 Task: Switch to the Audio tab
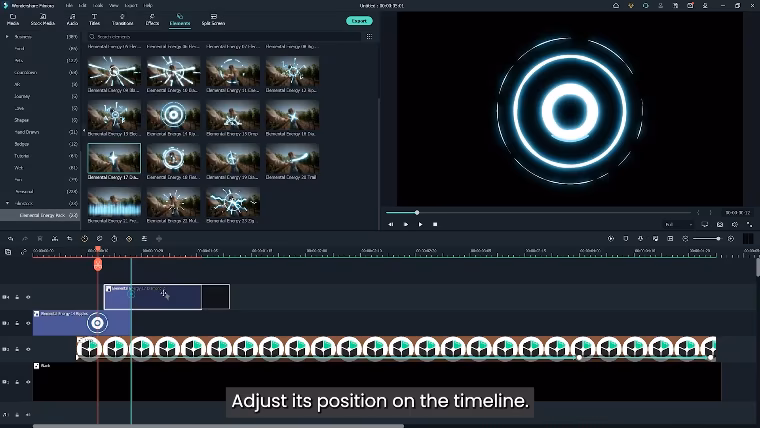(x=72, y=19)
